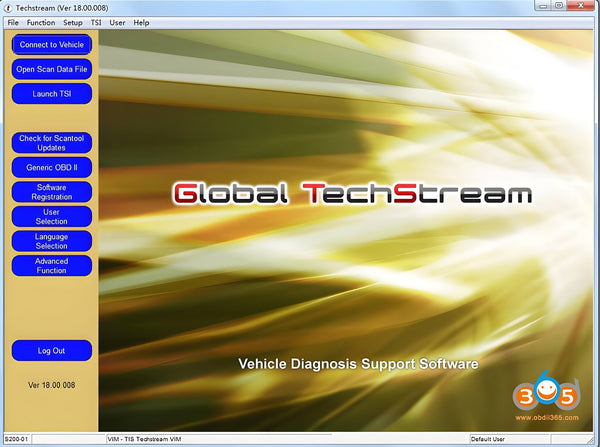Launch TSI from sidebar

click(52, 94)
